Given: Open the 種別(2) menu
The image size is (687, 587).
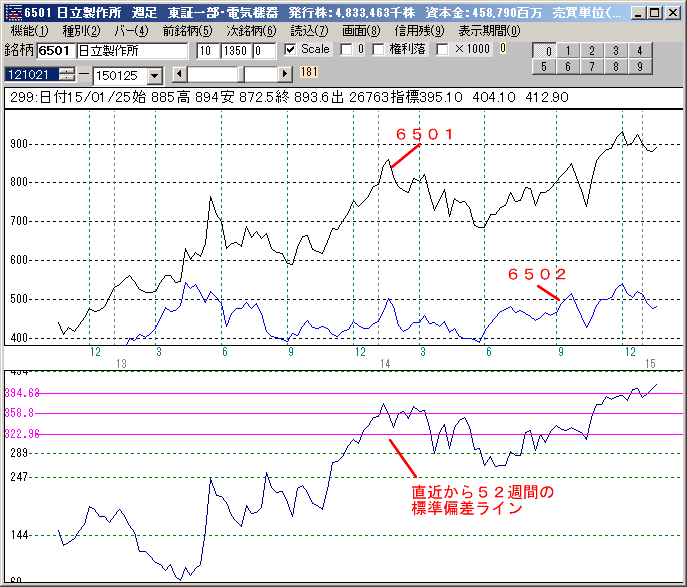Looking at the screenshot, I should 81,31.
